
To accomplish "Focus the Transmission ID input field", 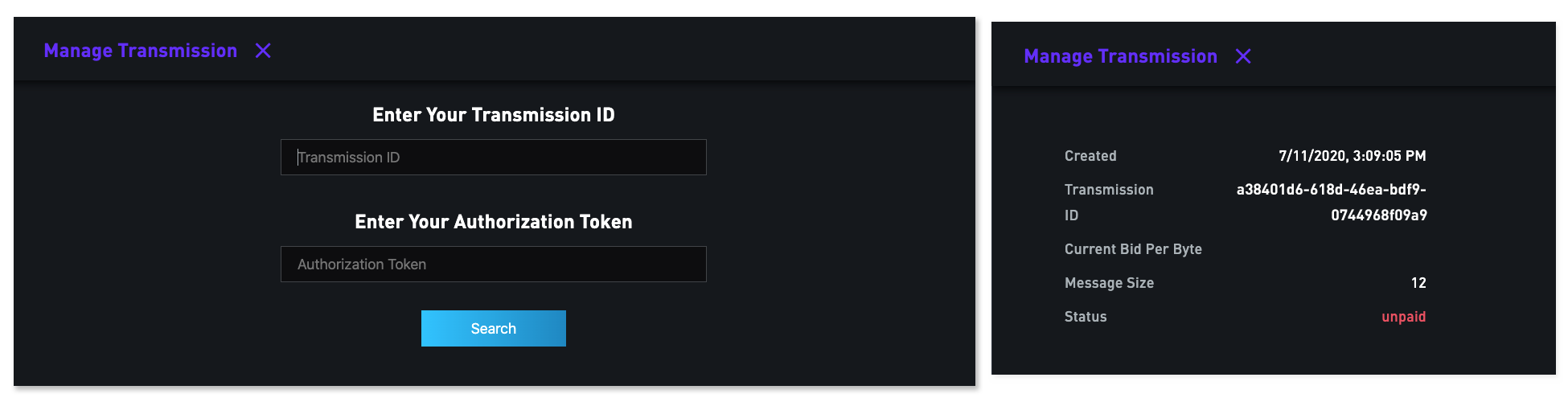I will [493, 158].
